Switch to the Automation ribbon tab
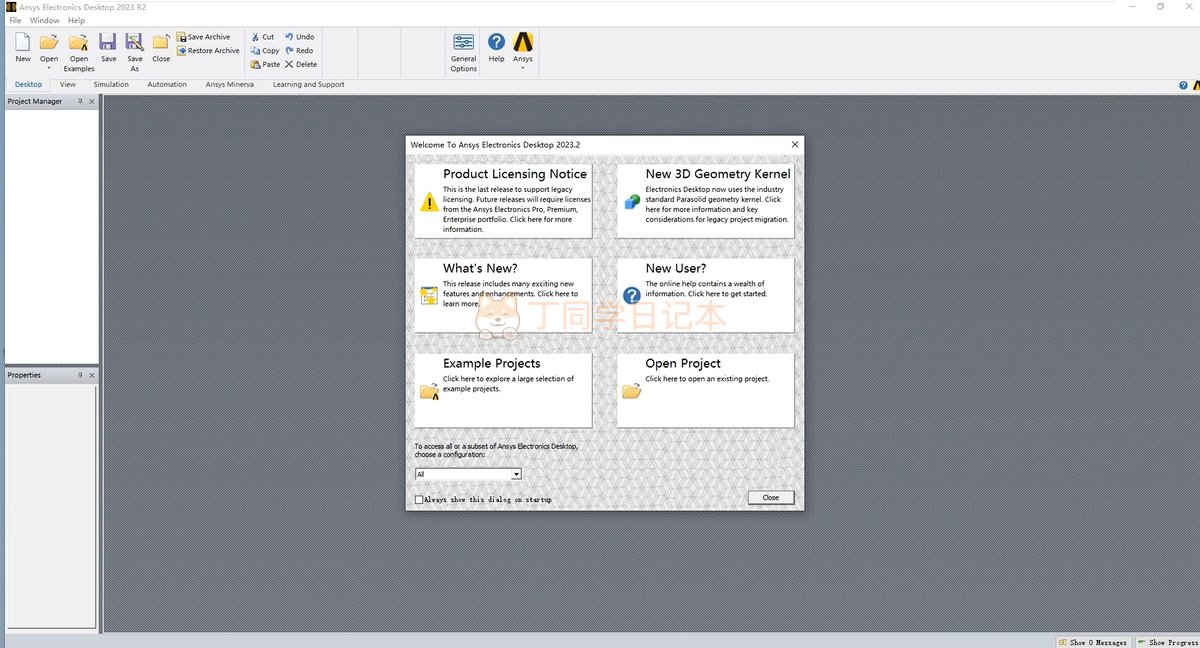This screenshot has height=648, width=1200. click(x=167, y=85)
